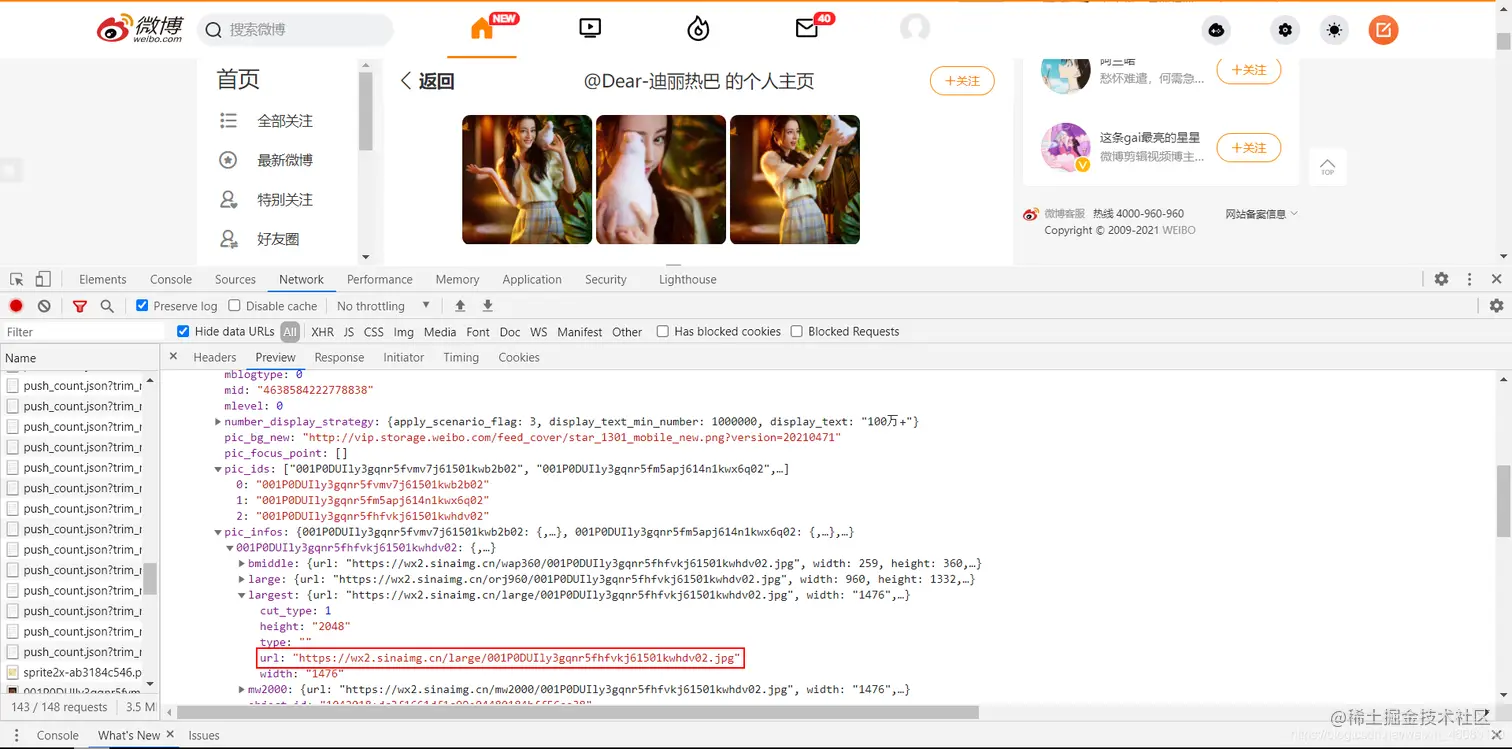Close the request details pane
Viewport: 1512px width, 749px height.
click(x=173, y=356)
